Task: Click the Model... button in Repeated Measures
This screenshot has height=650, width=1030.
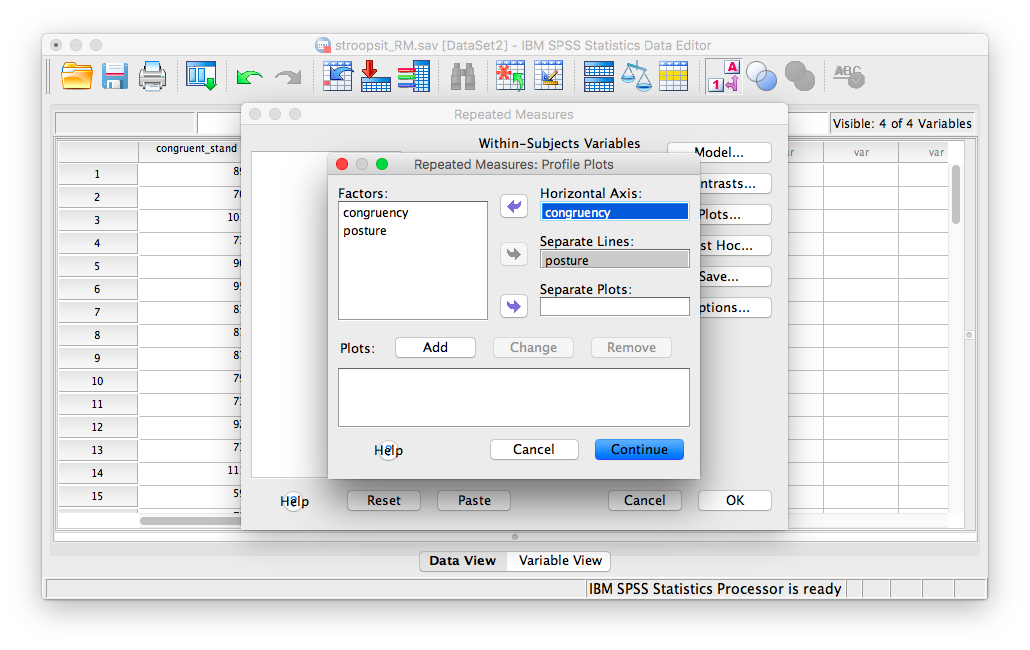Action: click(719, 152)
